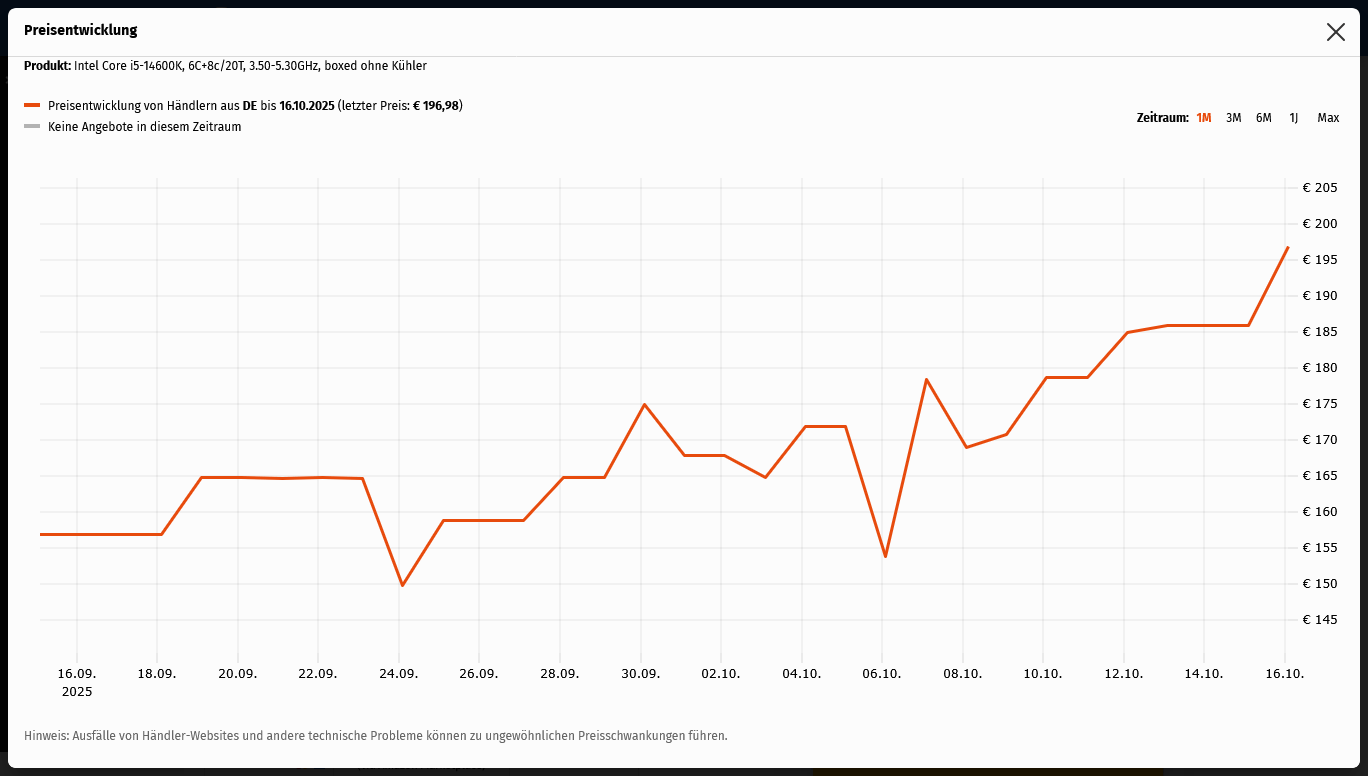Close the Preisentwicklung dialog
Viewport: 1368px width, 776px height.
(1335, 32)
